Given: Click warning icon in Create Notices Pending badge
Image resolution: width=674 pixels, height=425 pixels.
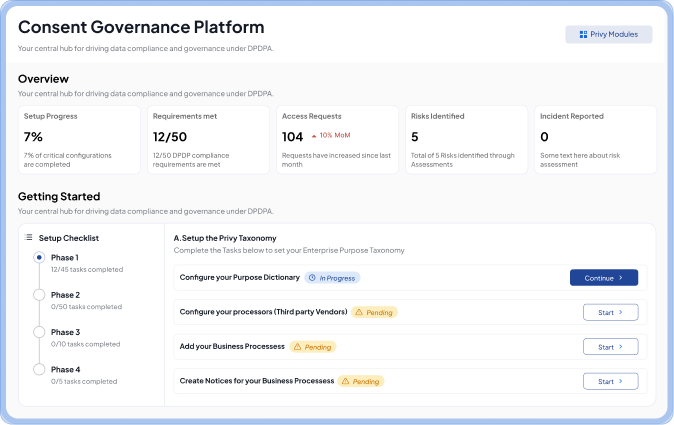Looking at the screenshot, I should [345, 381].
